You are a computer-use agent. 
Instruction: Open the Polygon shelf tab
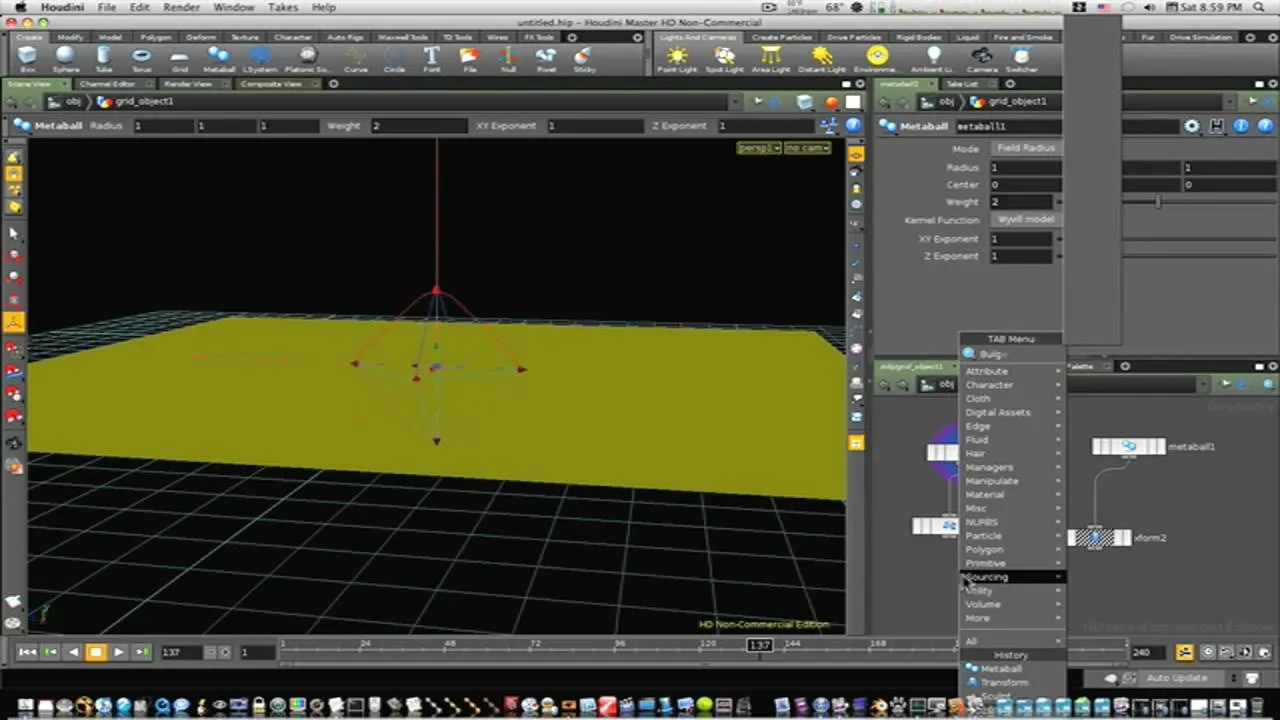click(x=155, y=37)
